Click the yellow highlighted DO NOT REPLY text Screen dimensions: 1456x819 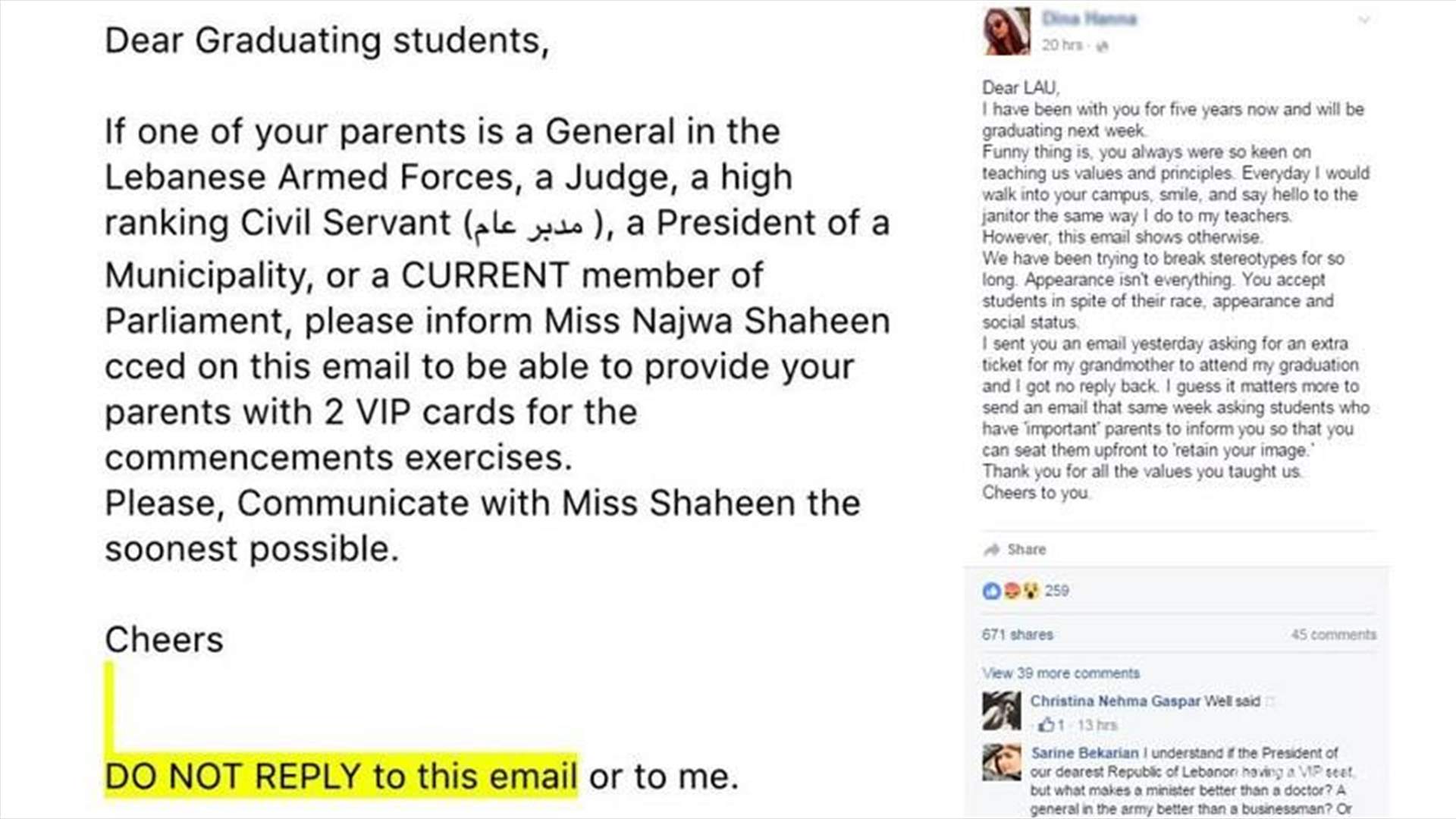pyautogui.click(x=341, y=777)
